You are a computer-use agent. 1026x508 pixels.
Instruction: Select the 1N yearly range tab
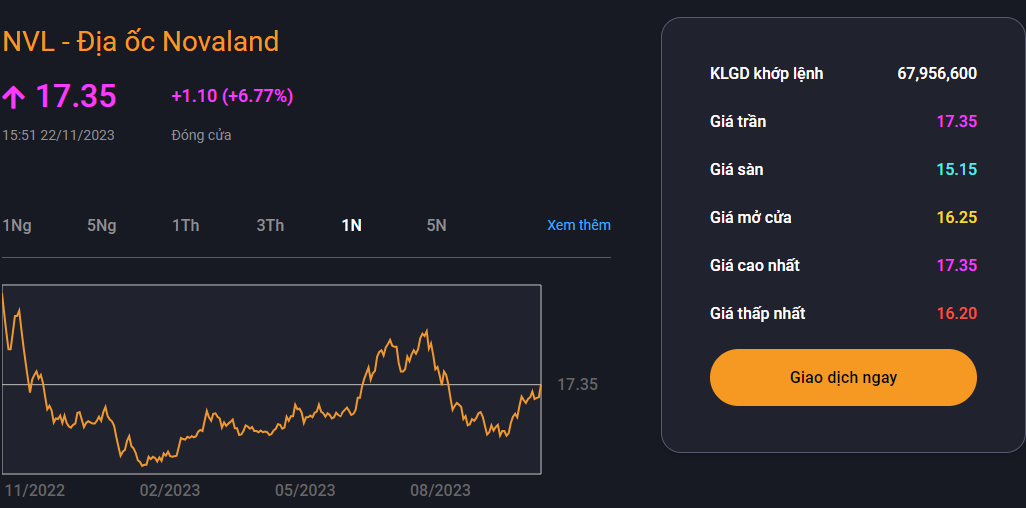point(351,225)
